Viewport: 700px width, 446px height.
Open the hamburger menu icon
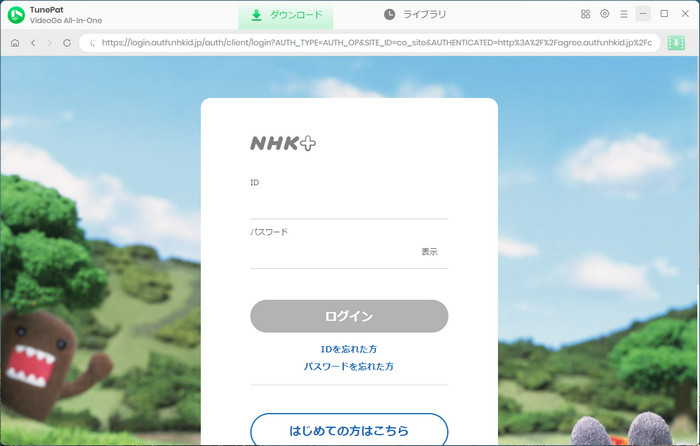point(624,14)
